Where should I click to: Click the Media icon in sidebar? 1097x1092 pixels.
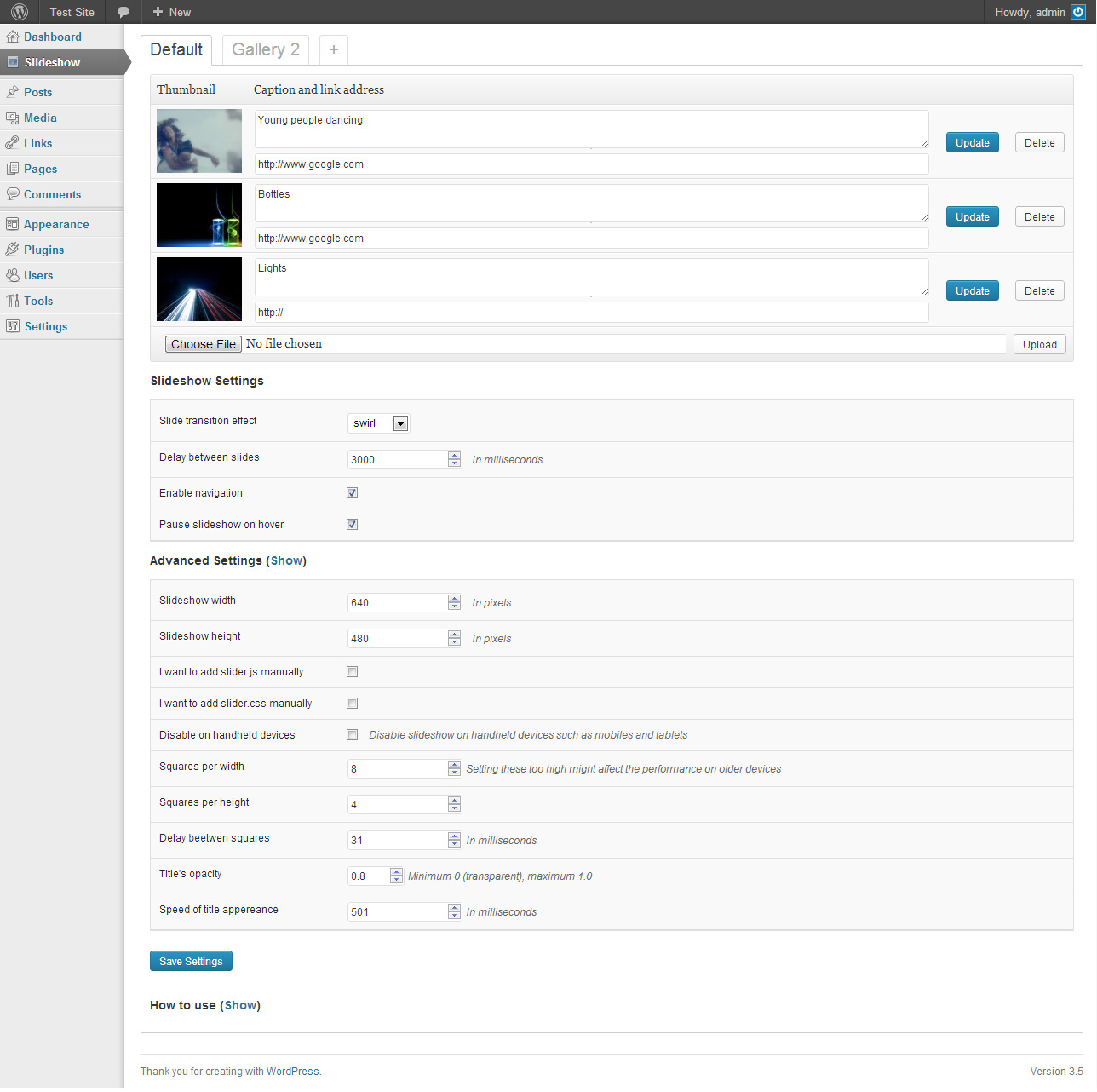click(x=13, y=118)
